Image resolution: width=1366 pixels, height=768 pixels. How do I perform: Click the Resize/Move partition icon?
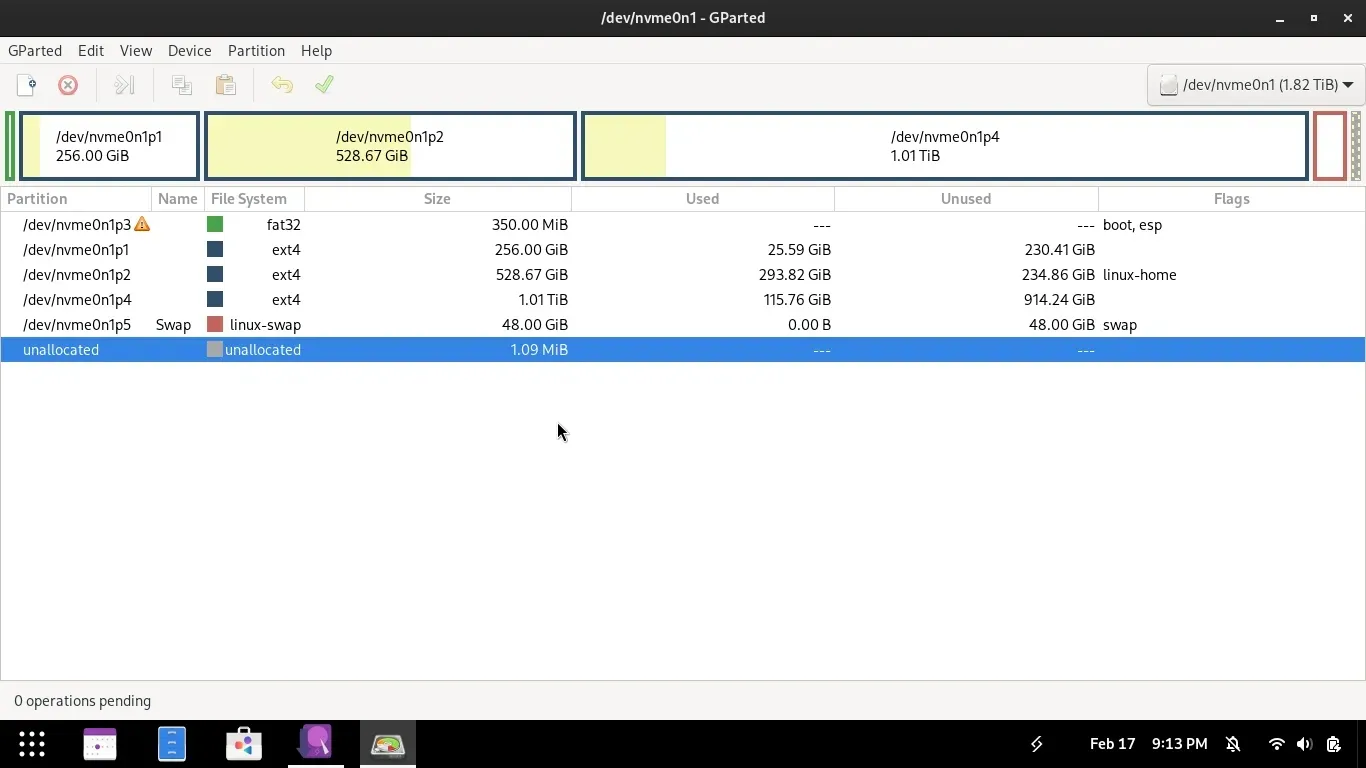point(124,85)
